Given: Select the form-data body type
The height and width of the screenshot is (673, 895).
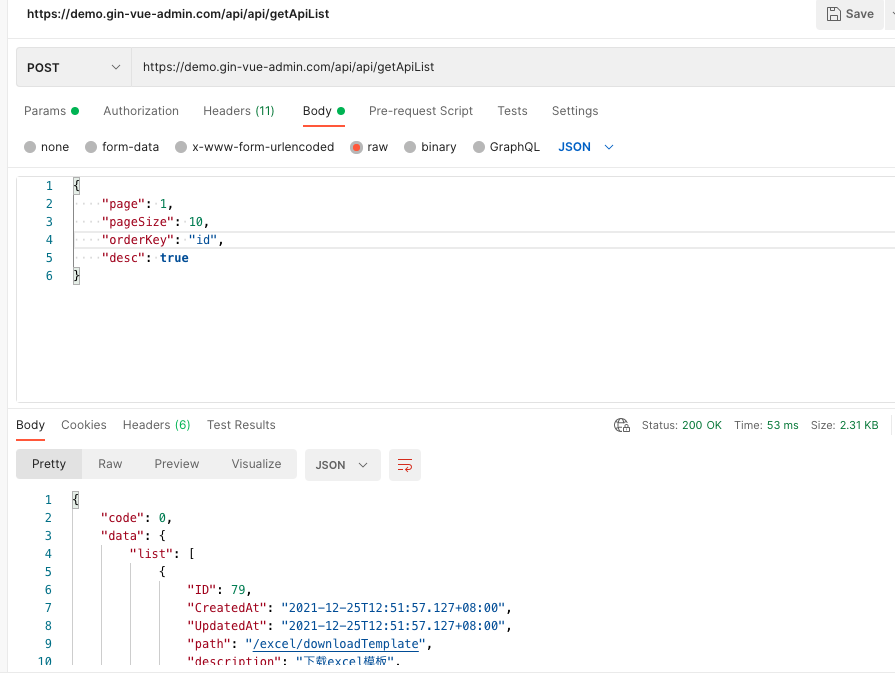Looking at the screenshot, I should pos(122,146).
